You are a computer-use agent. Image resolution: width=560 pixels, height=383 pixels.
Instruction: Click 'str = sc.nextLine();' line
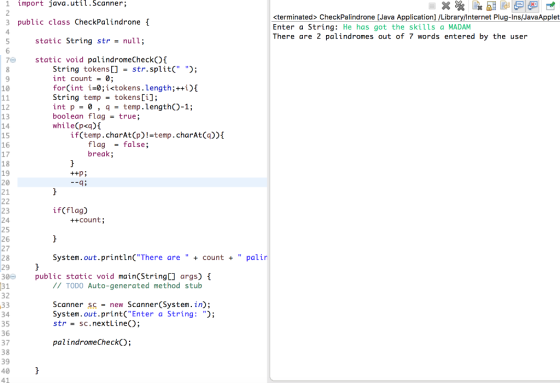(96, 324)
